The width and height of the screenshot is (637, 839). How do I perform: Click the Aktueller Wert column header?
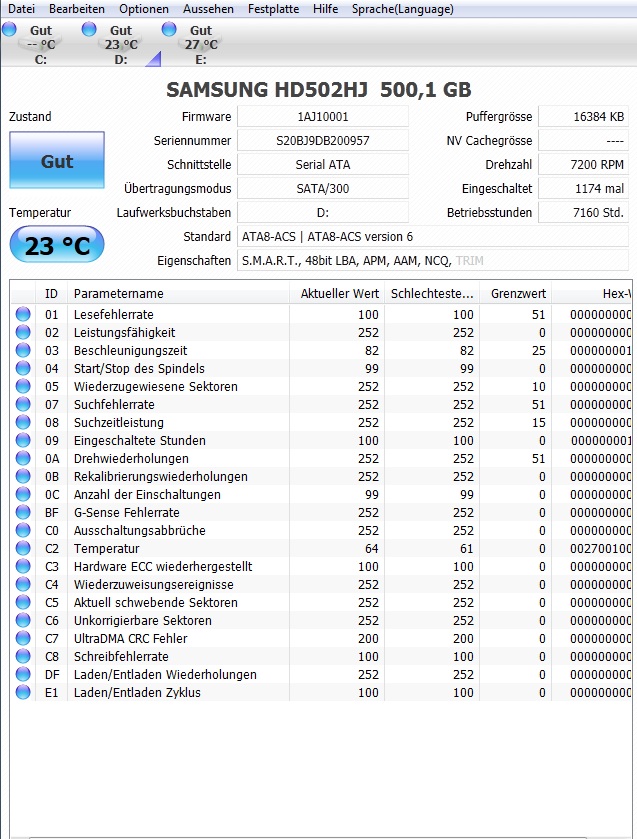337,294
